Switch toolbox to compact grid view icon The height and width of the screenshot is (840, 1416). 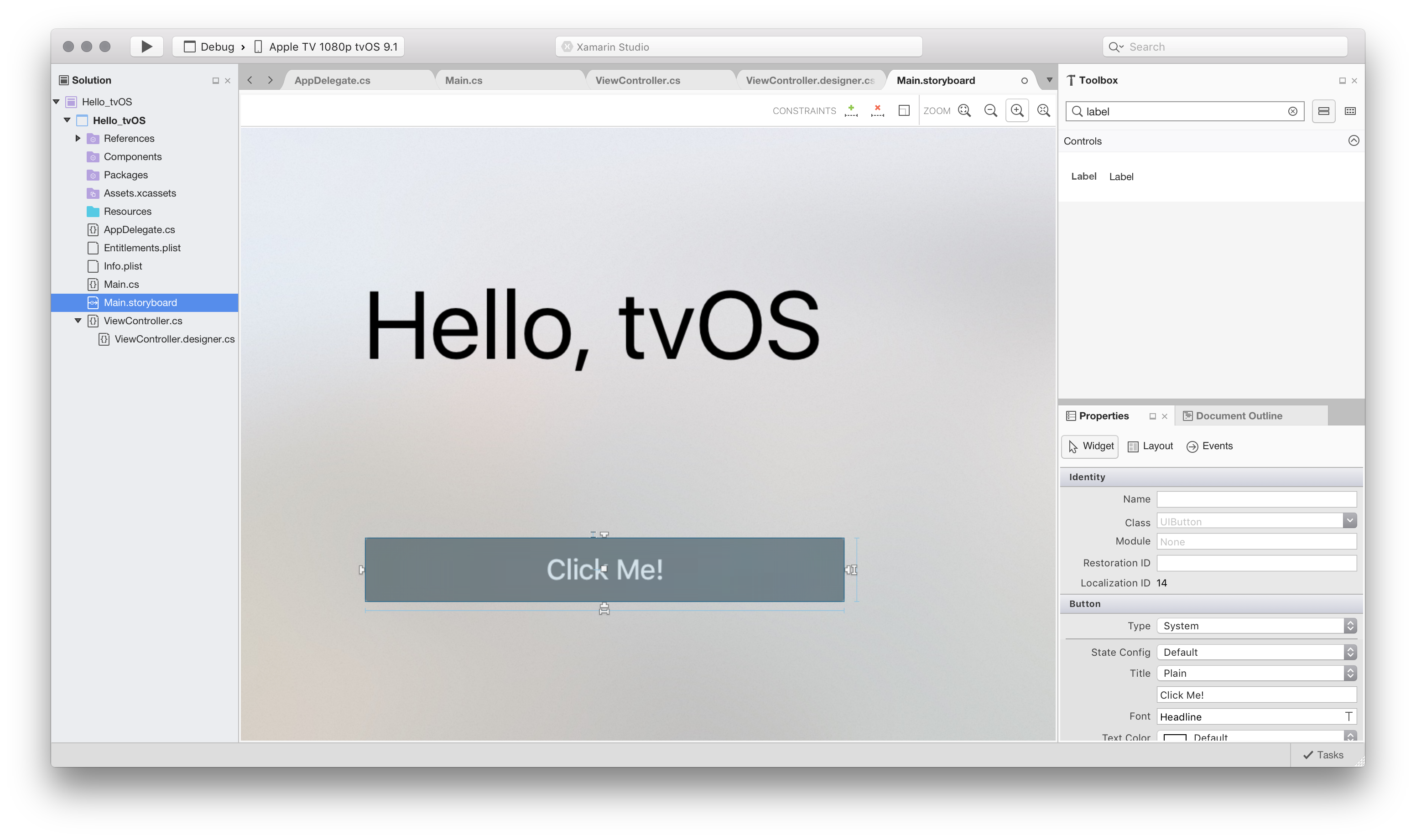[x=1350, y=111]
